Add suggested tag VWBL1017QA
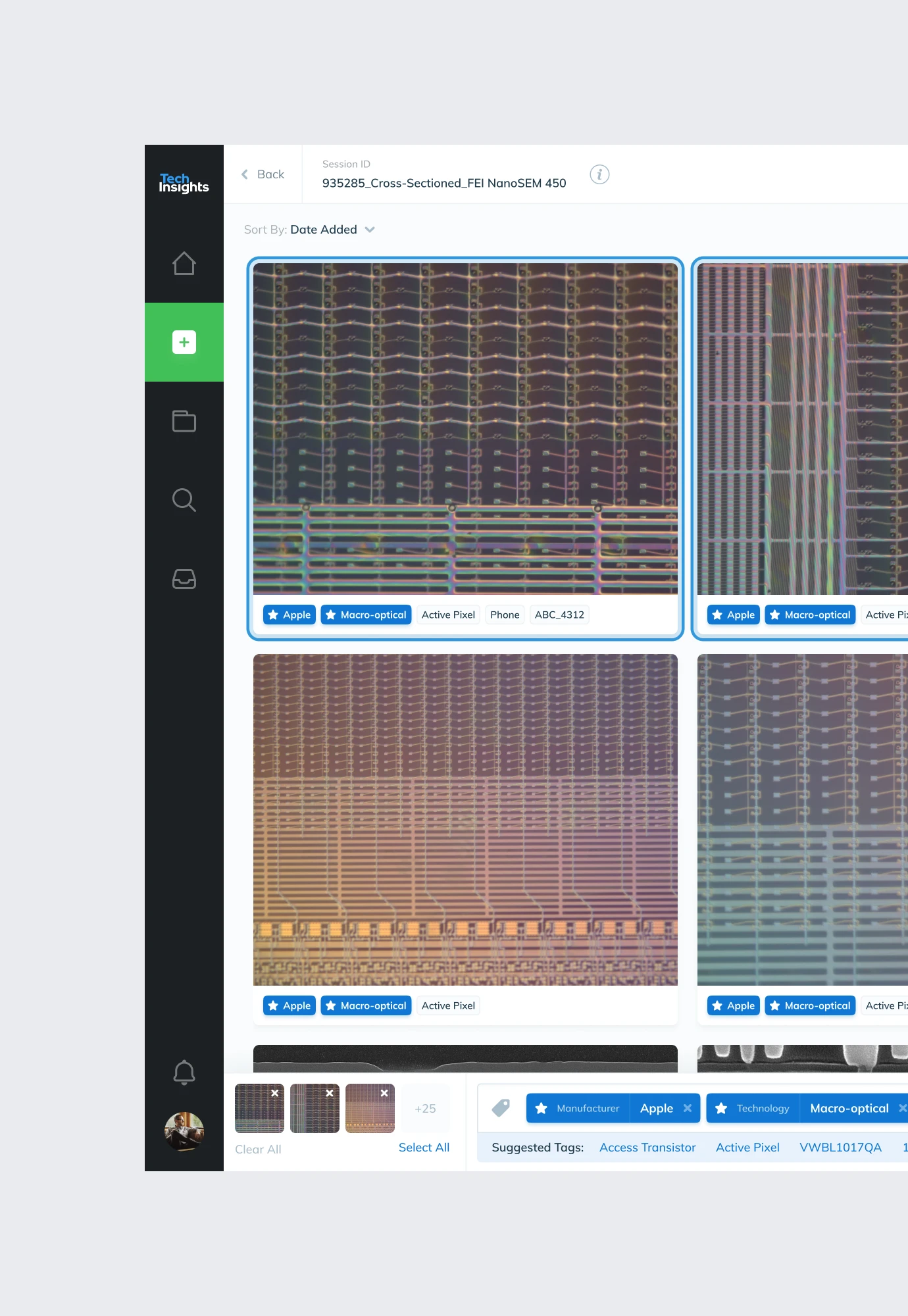Viewport: 908px width, 1316px height. click(840, 1147)
